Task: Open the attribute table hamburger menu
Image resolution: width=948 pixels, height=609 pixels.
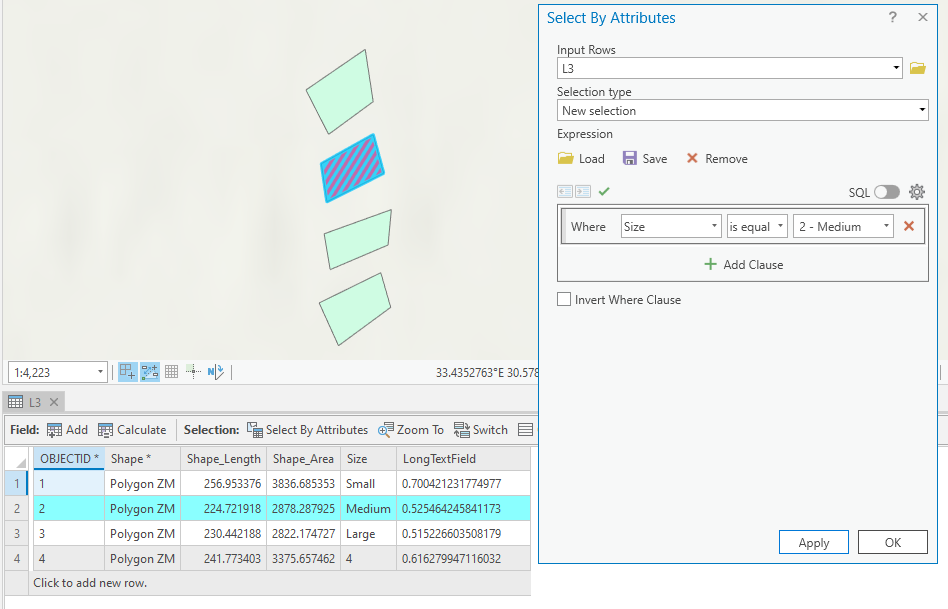Action: click(x=523, y=429)
